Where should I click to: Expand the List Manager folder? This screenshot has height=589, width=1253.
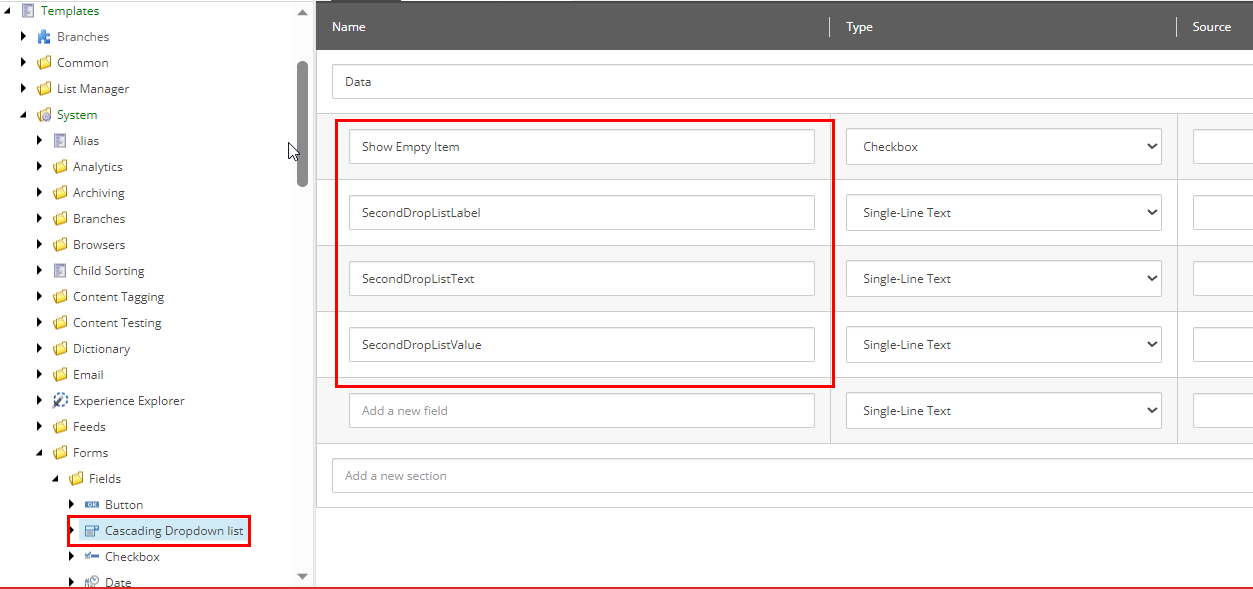(x=23, y=89)
